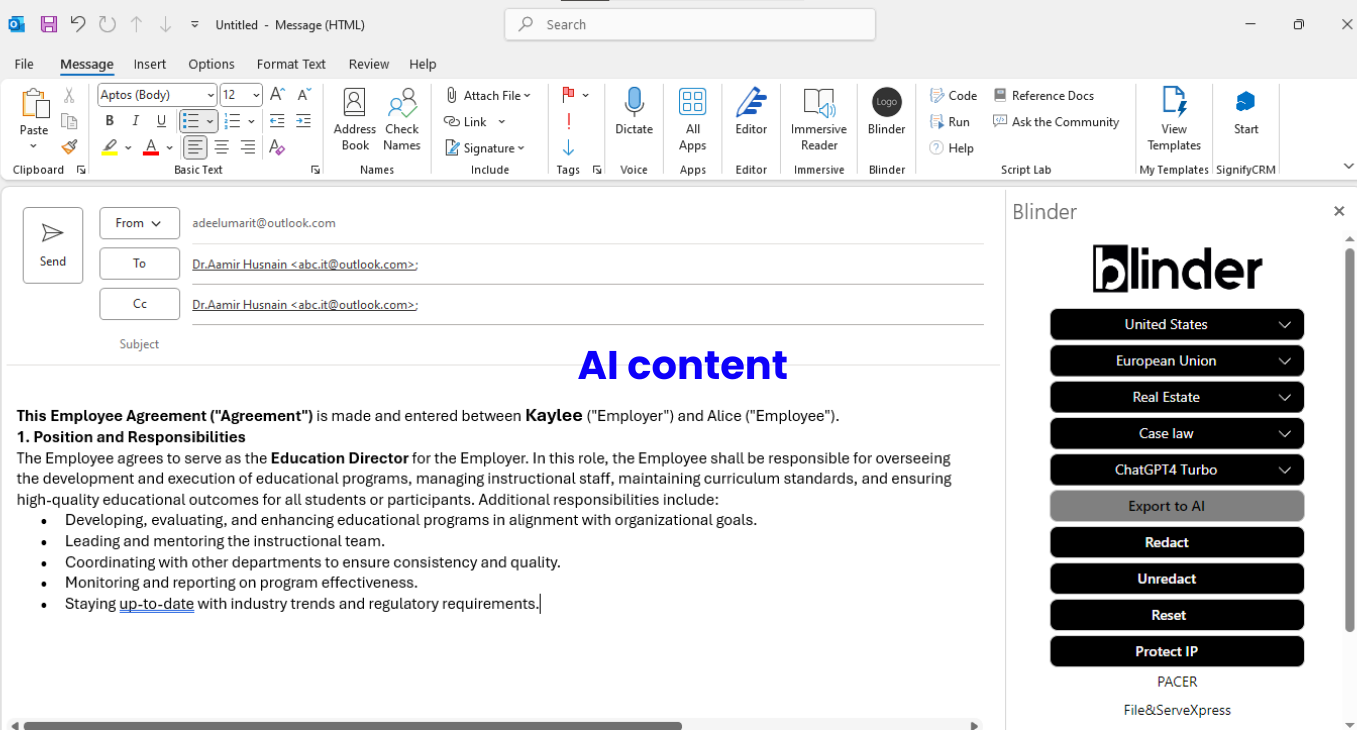Screen dimensions: 1357x730
Task: Expand the font size dropdown
Action: tap(254, 94)
